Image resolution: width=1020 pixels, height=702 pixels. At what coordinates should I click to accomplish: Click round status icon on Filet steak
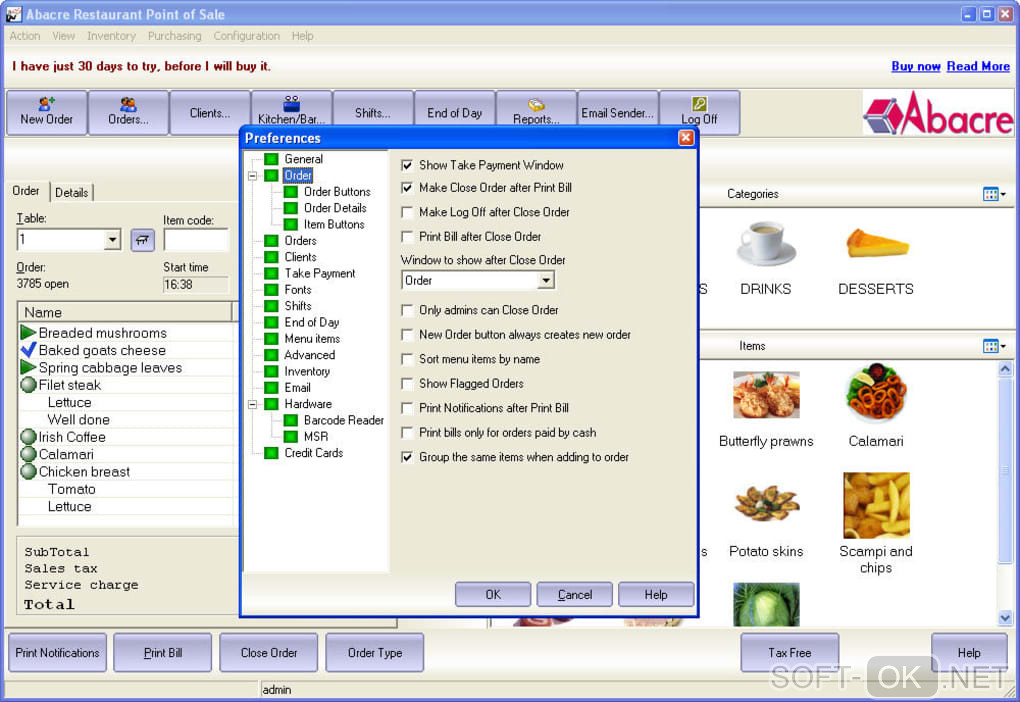[x=28, y=385]
